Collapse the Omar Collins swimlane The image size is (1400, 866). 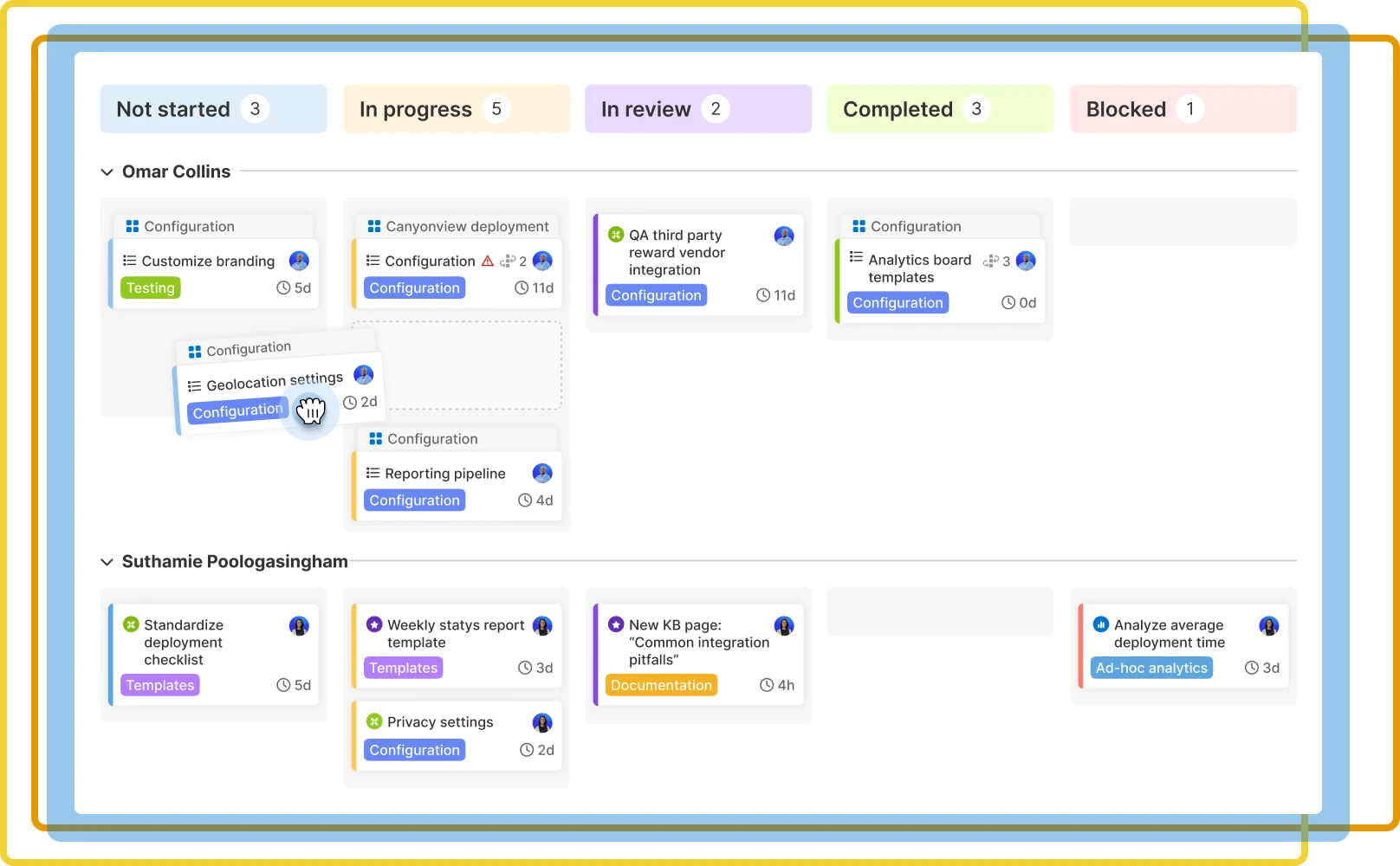(107, 171)
